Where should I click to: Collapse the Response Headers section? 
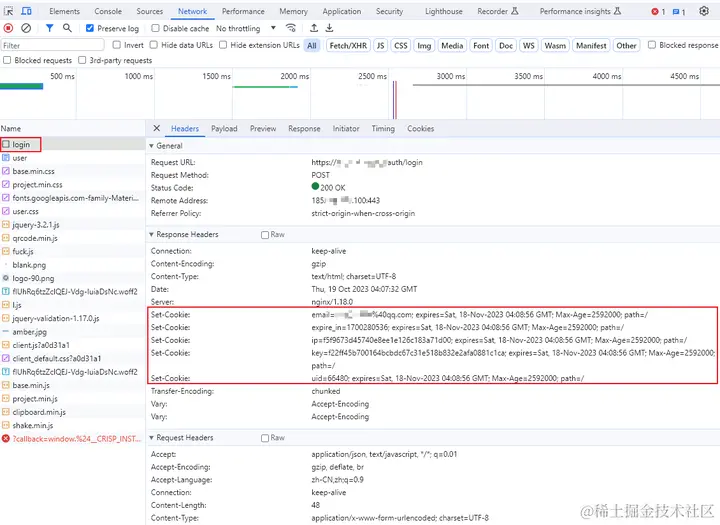coord(151,235)
